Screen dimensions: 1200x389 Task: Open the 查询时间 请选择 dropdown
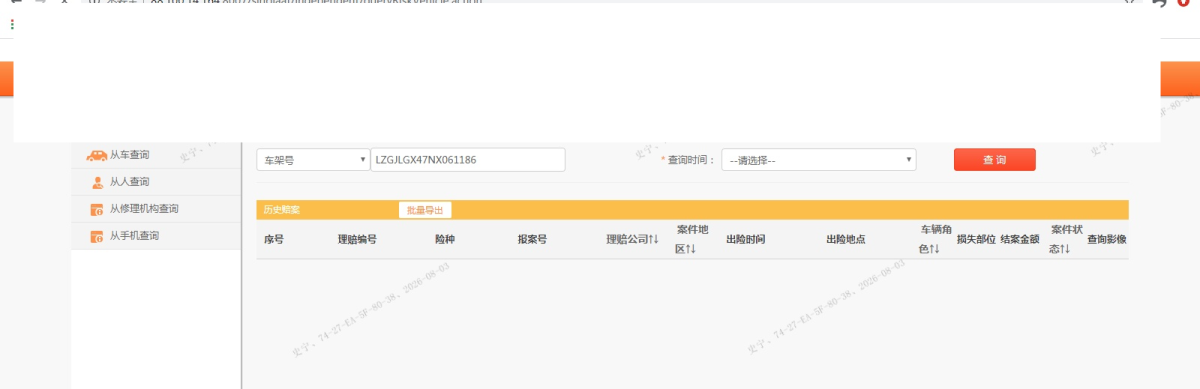pyautogui.click(x=819, y=160)
